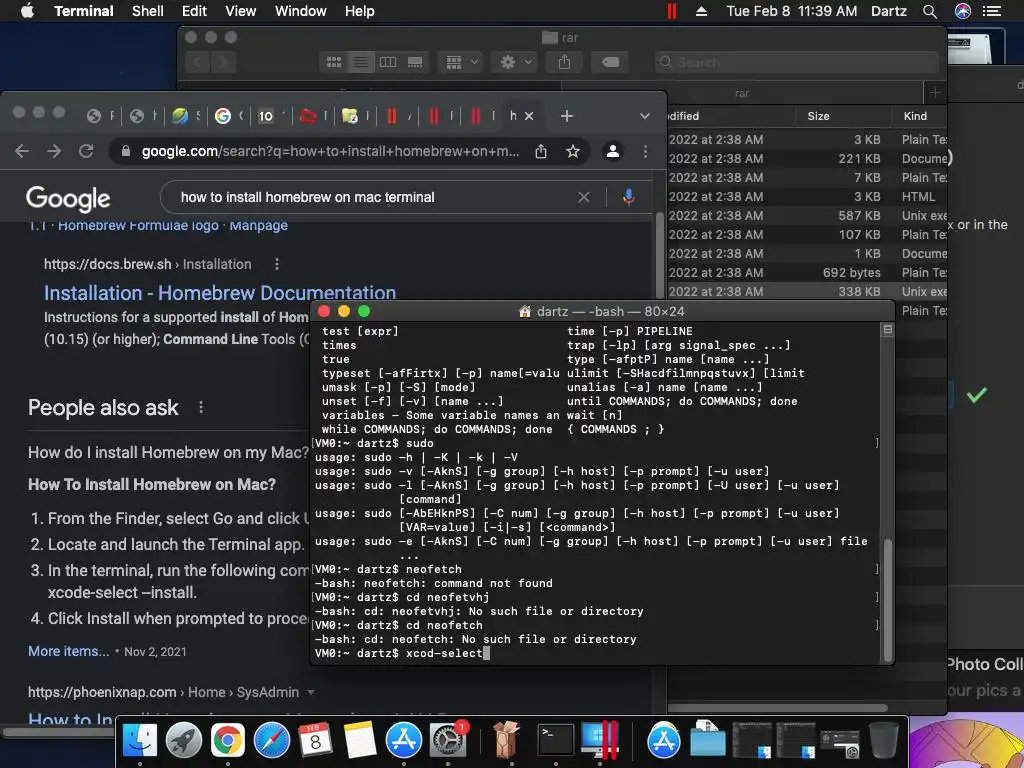Open the View menu
This screenshot has height=768, width=1024.
click(x=240, y=11)
